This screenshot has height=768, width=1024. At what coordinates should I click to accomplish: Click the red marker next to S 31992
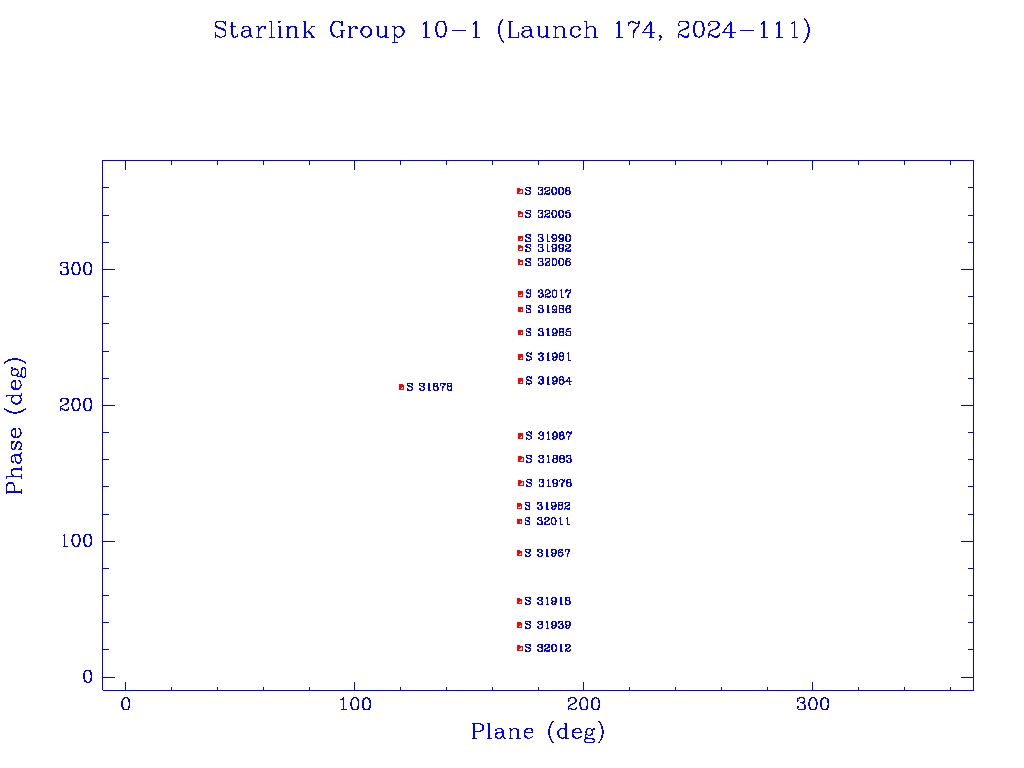pos(520,248)
